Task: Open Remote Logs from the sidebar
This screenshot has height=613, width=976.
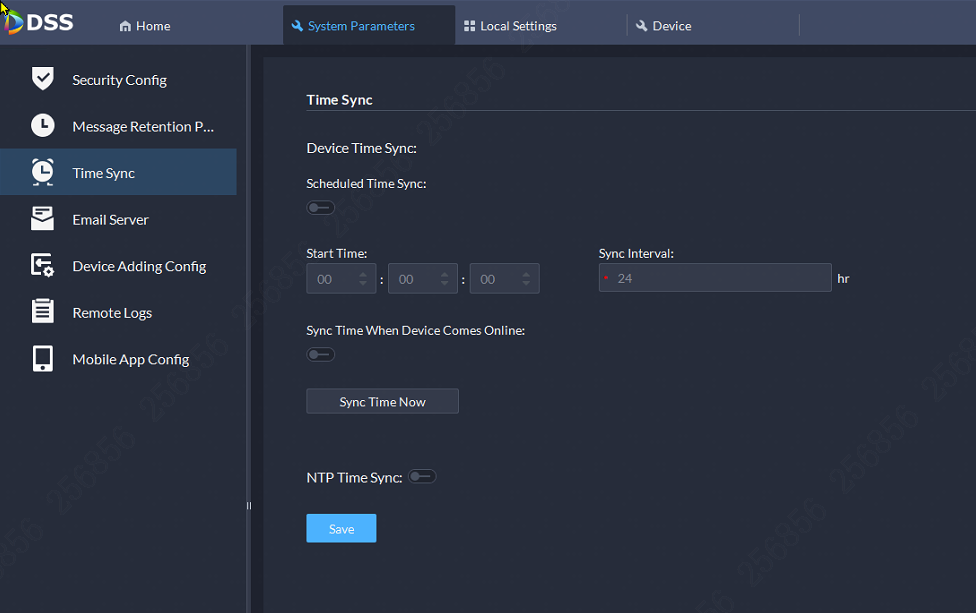Action: coord(118,312)
